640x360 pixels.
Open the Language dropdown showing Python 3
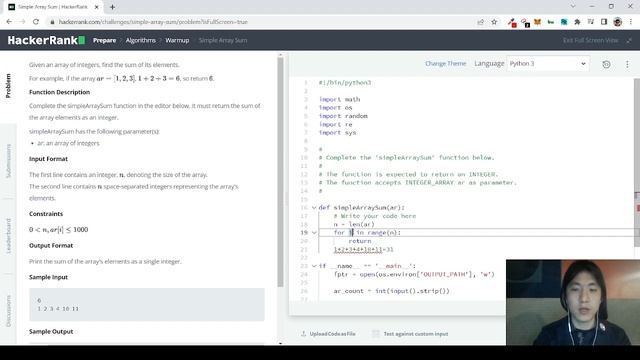(547, 64)
